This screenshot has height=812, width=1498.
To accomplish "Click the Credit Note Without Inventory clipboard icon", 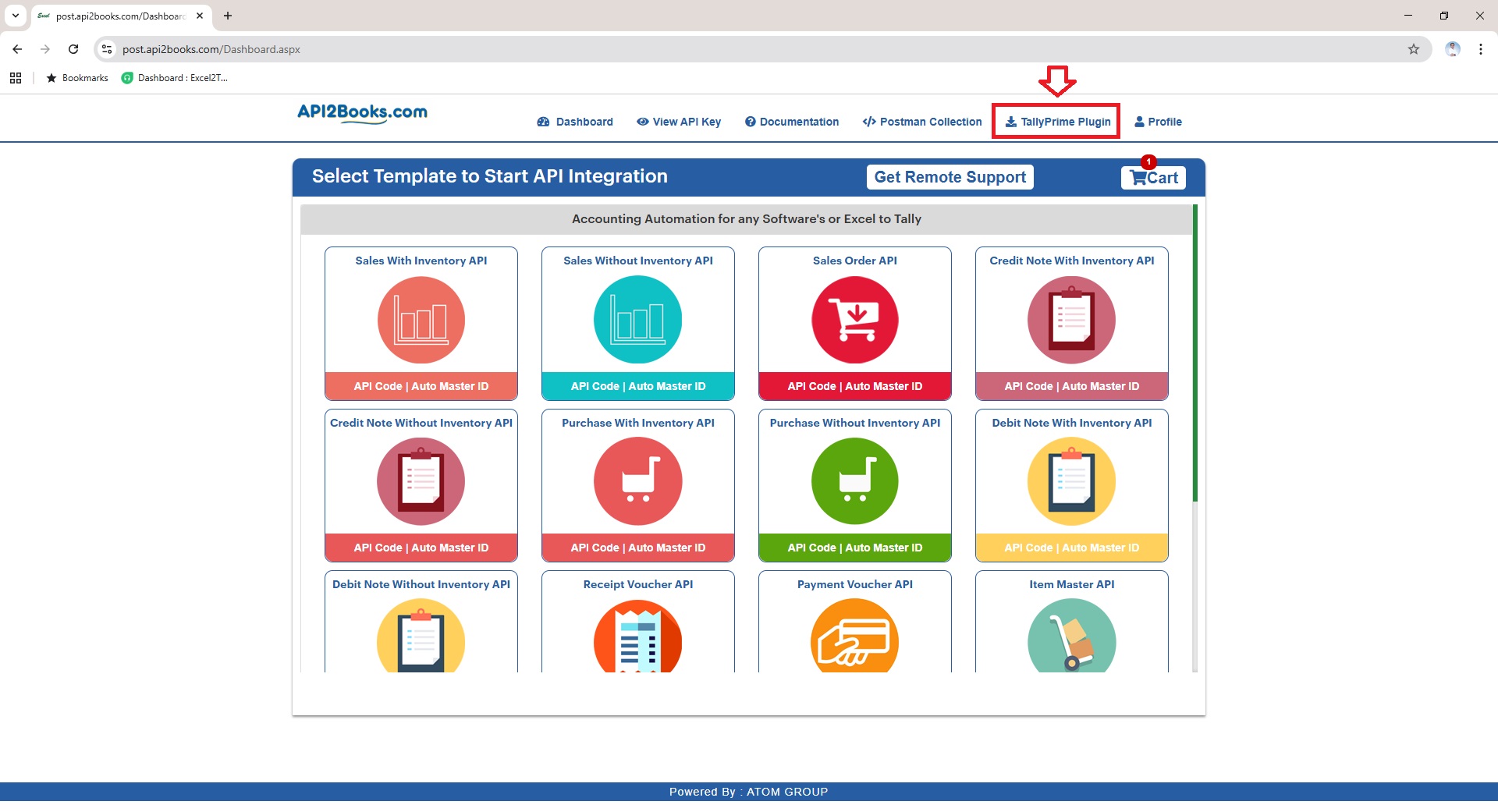I will (x=421, y=481).
